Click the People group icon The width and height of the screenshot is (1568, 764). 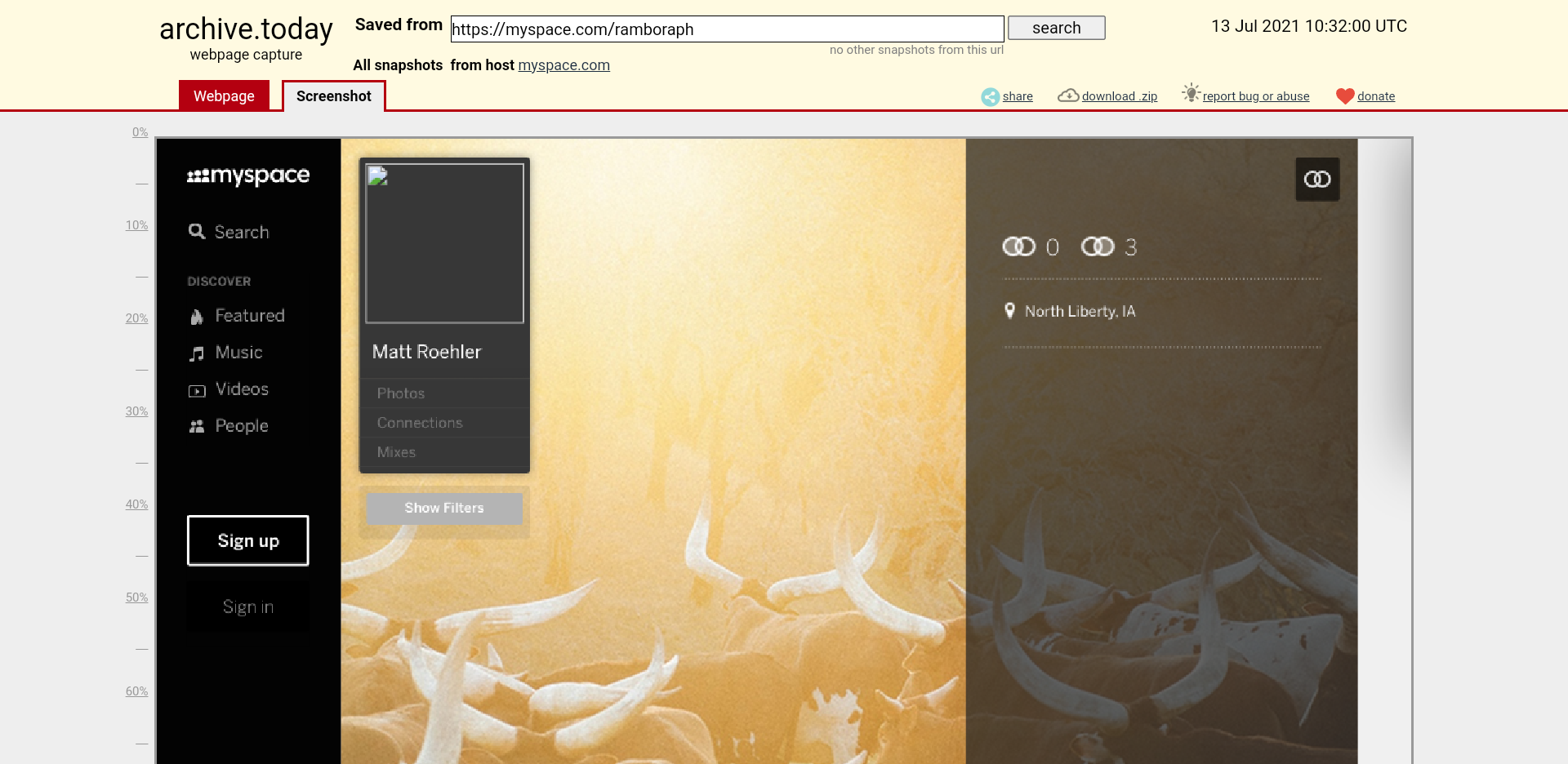tap(197, 426)
